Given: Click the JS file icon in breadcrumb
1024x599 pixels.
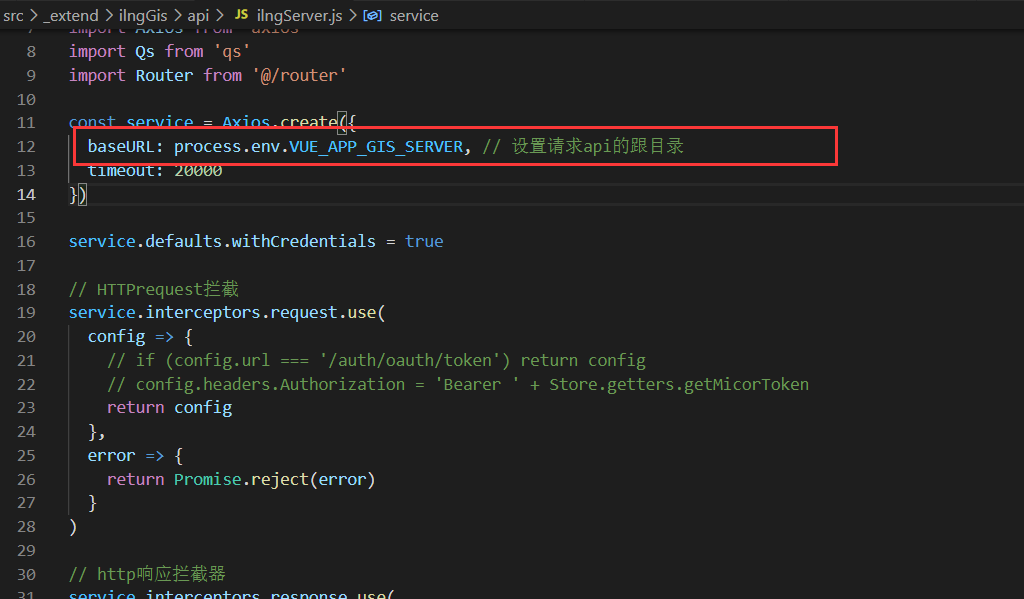Looking at the screenshot, I should [x=241, y=16].
